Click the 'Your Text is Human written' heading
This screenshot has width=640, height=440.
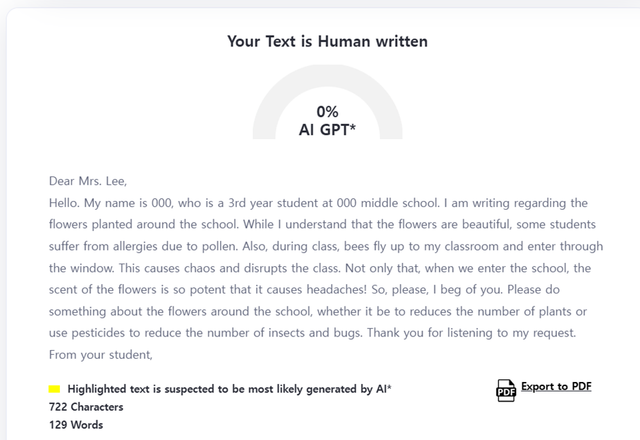[327, 41]
